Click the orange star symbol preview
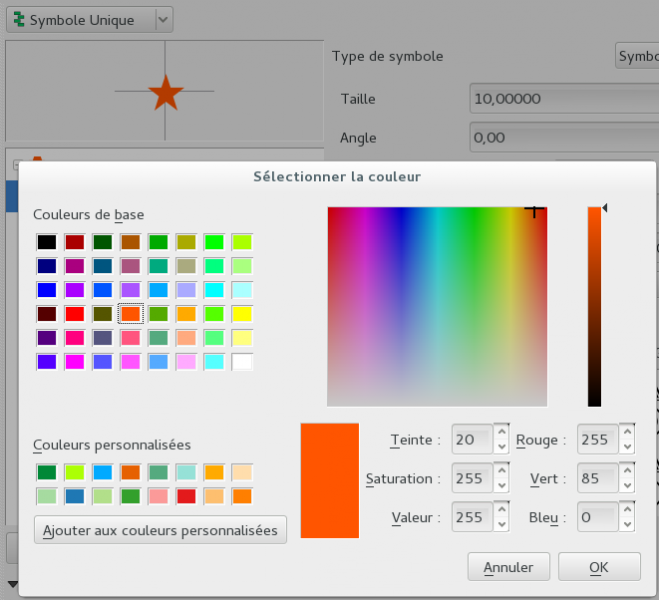The image size is (659, 600). point(165,93)
